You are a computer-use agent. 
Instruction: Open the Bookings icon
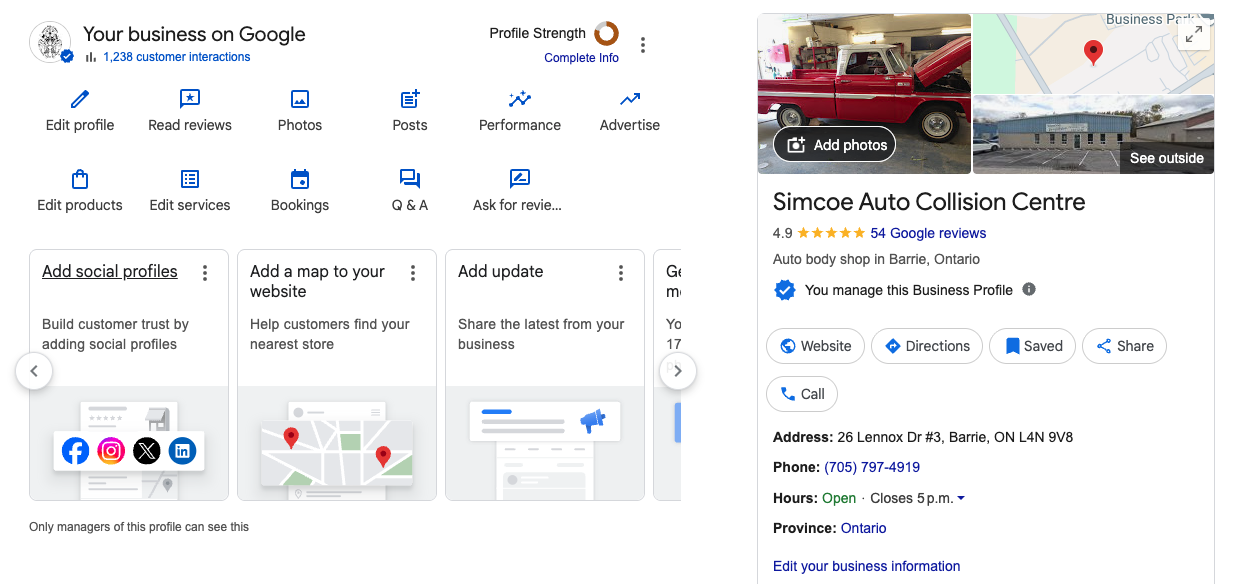(x=299, y=179)
